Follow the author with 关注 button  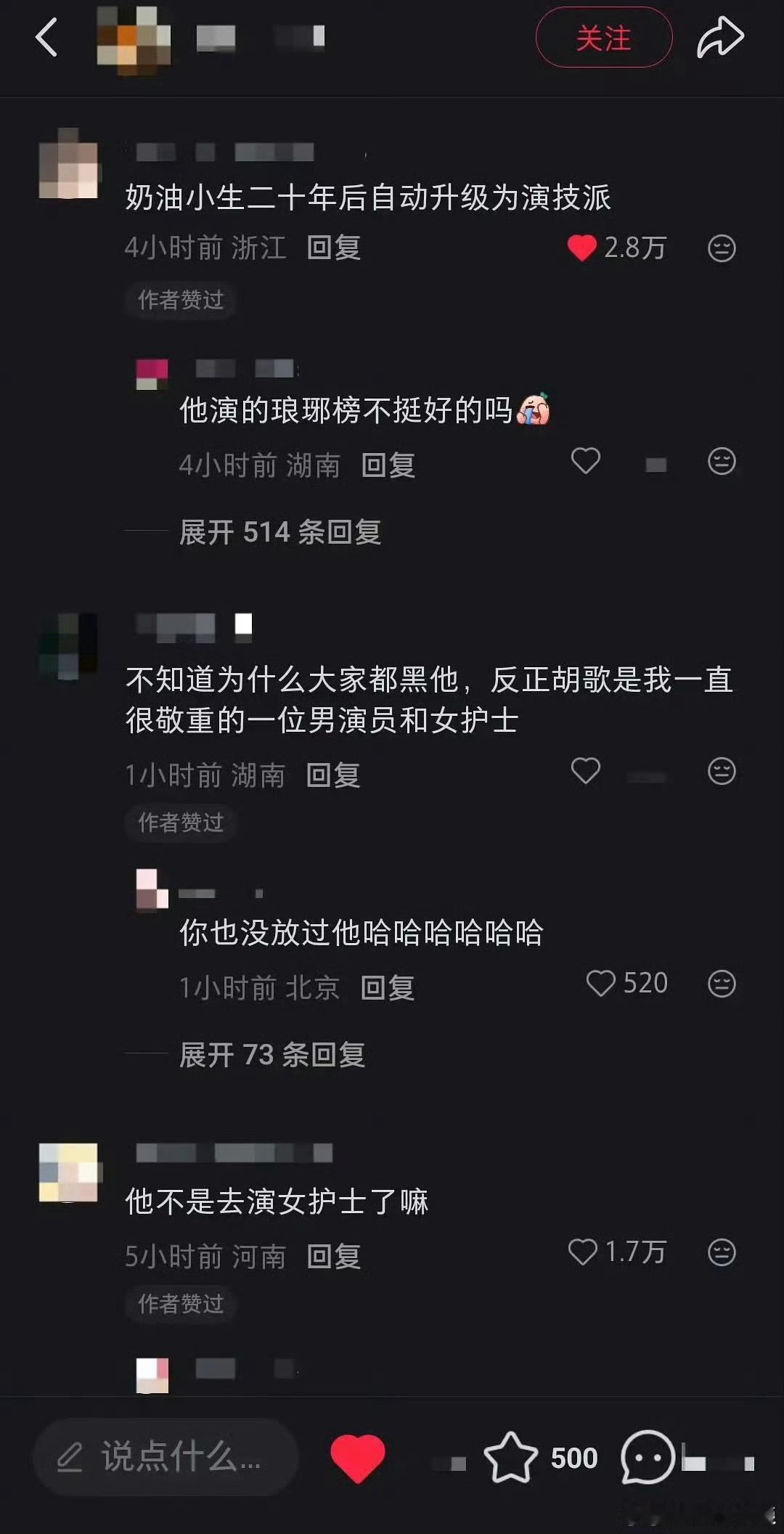[x=604, y=37]
